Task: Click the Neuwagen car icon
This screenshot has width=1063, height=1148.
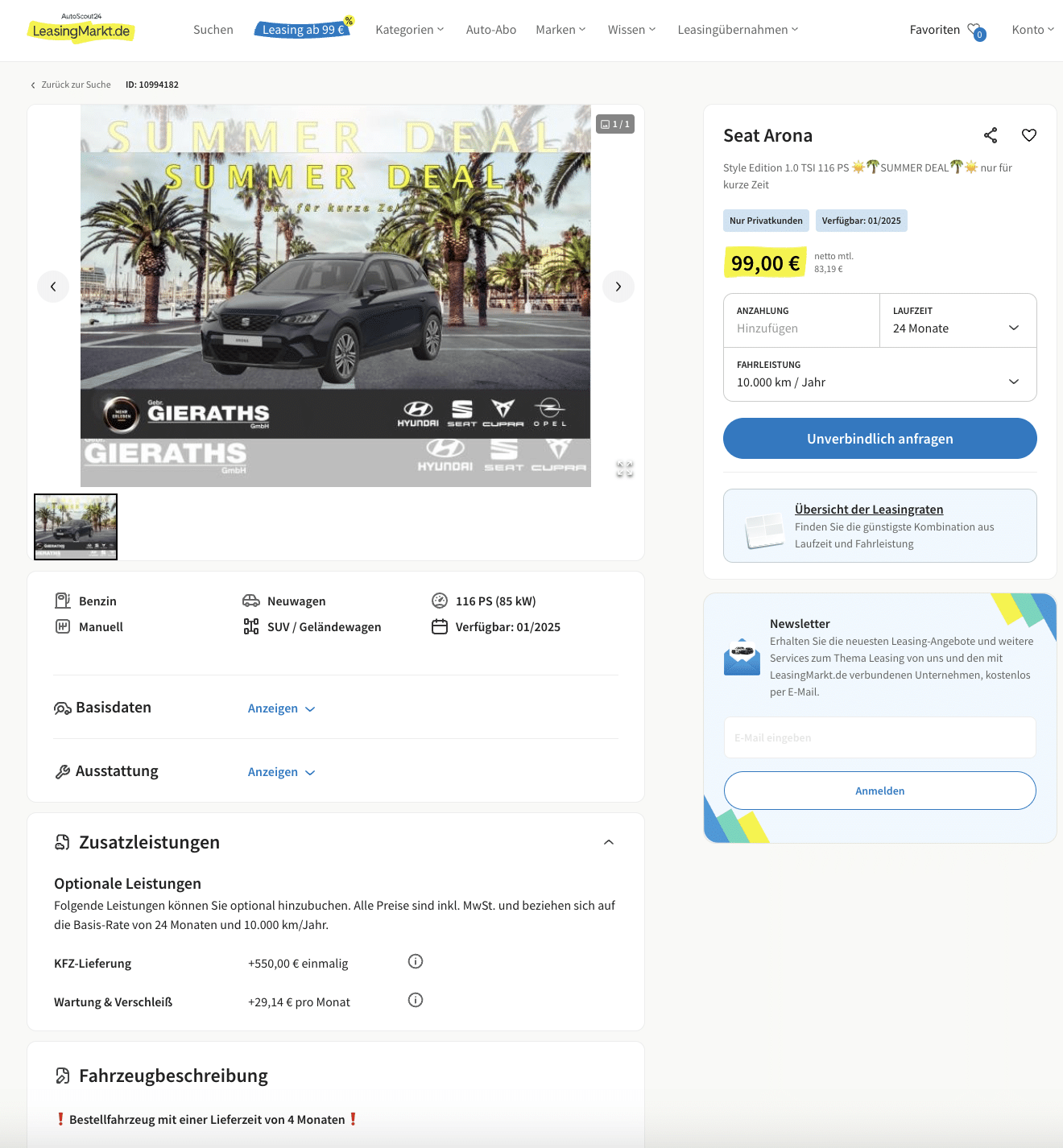Action: 251,601
